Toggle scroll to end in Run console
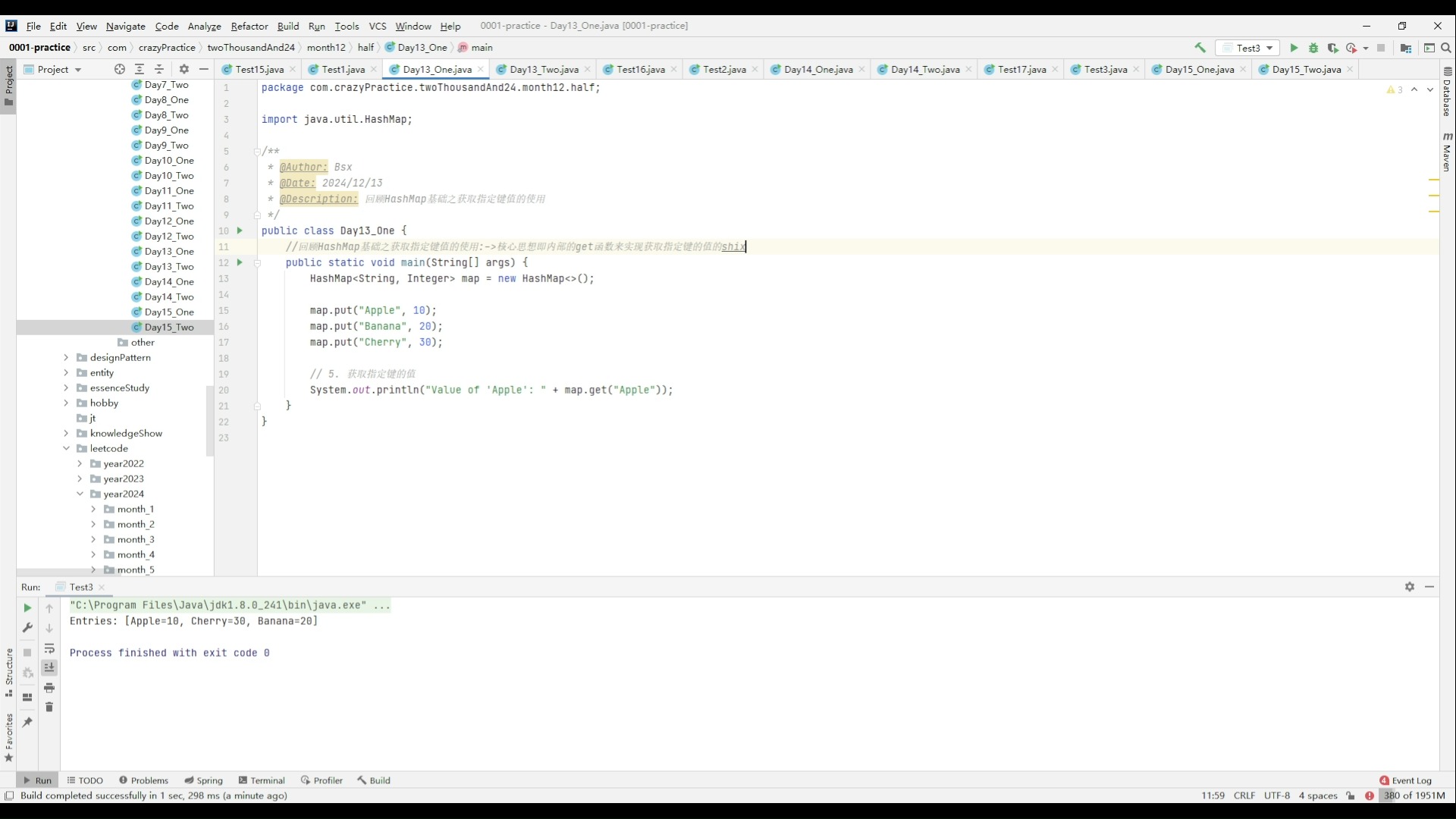The width and height of the screenshot is (1456, 819). pyautogui.click(x=49, y=667)
